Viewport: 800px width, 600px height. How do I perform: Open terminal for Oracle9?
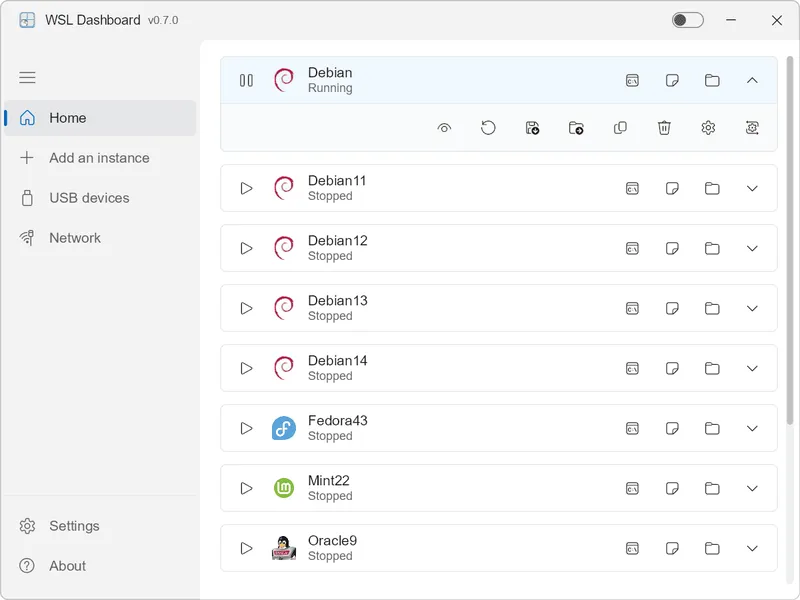click(x=632, y=548)
